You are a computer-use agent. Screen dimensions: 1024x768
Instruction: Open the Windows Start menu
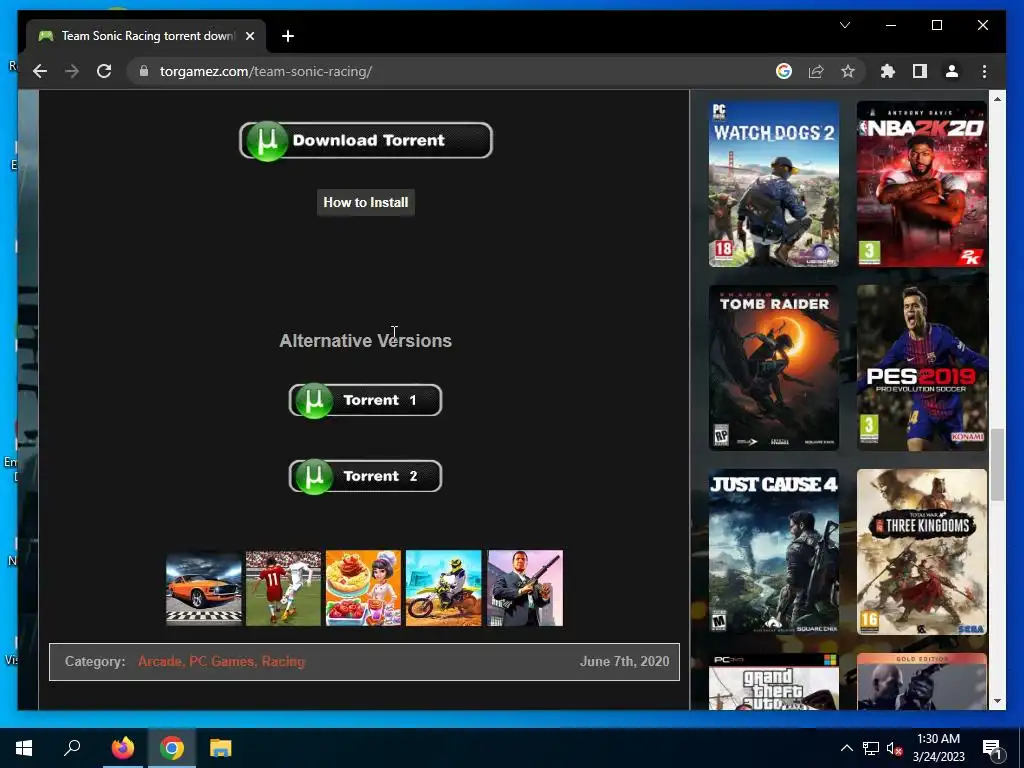pos(24,748)
